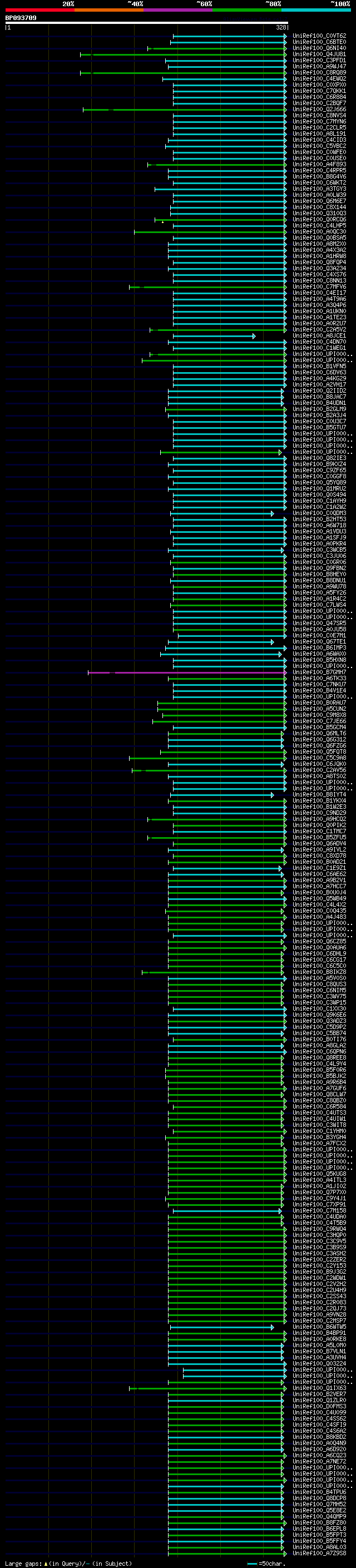Click label UniRef100_Q1IX63
The height and width of the screenshot is (1568, 356).
point(319,1388)
